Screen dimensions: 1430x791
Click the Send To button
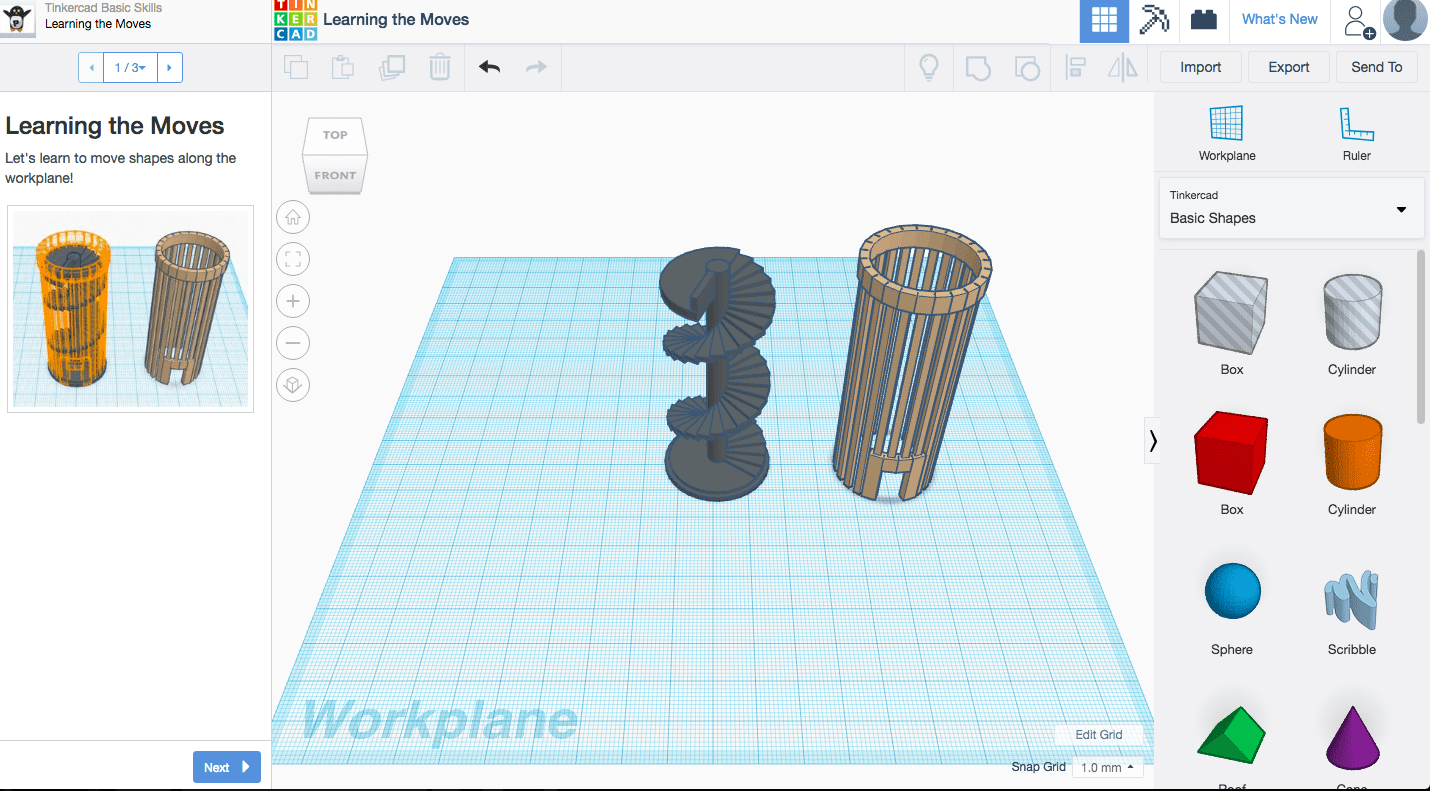[1377, 67]
